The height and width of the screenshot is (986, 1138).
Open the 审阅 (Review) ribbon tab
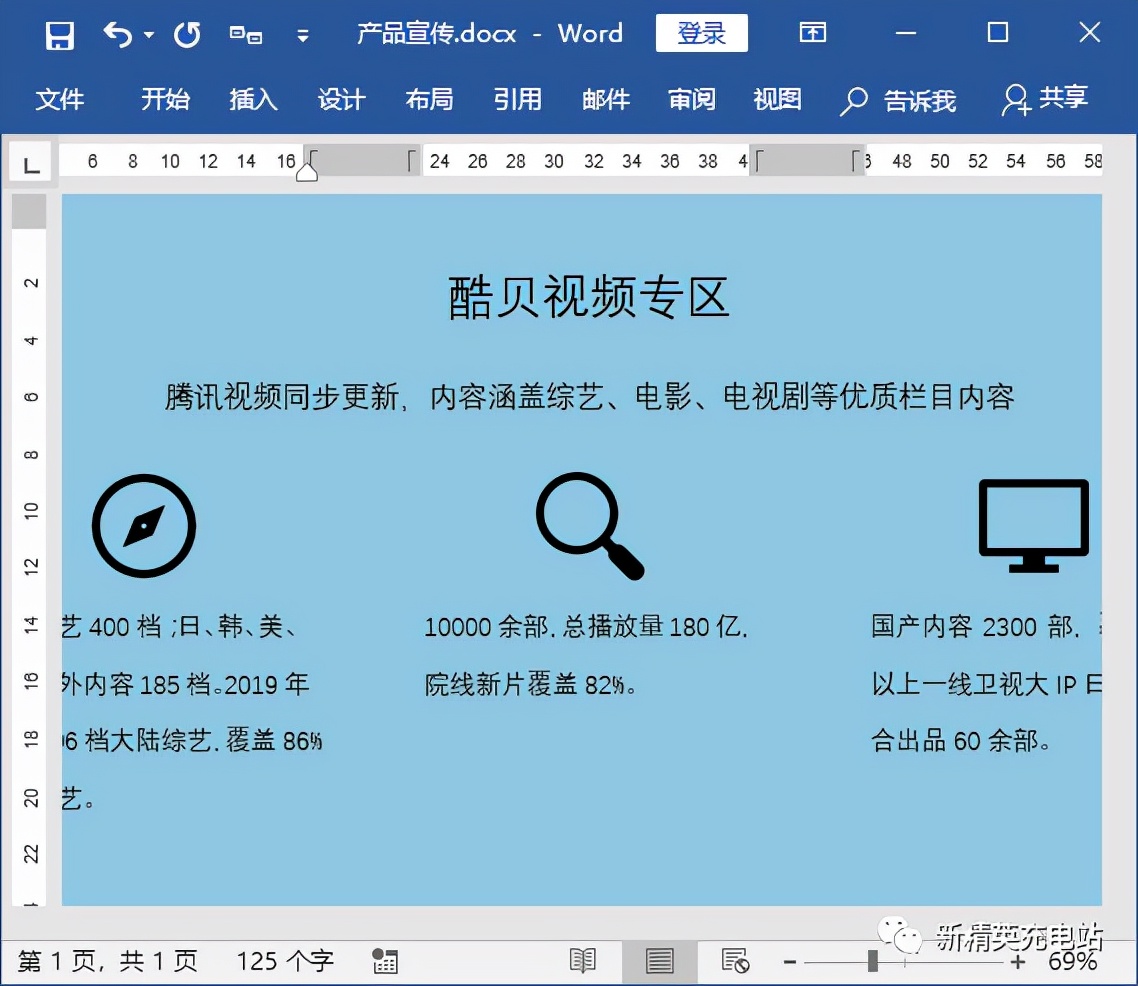[x=691, y=100]
